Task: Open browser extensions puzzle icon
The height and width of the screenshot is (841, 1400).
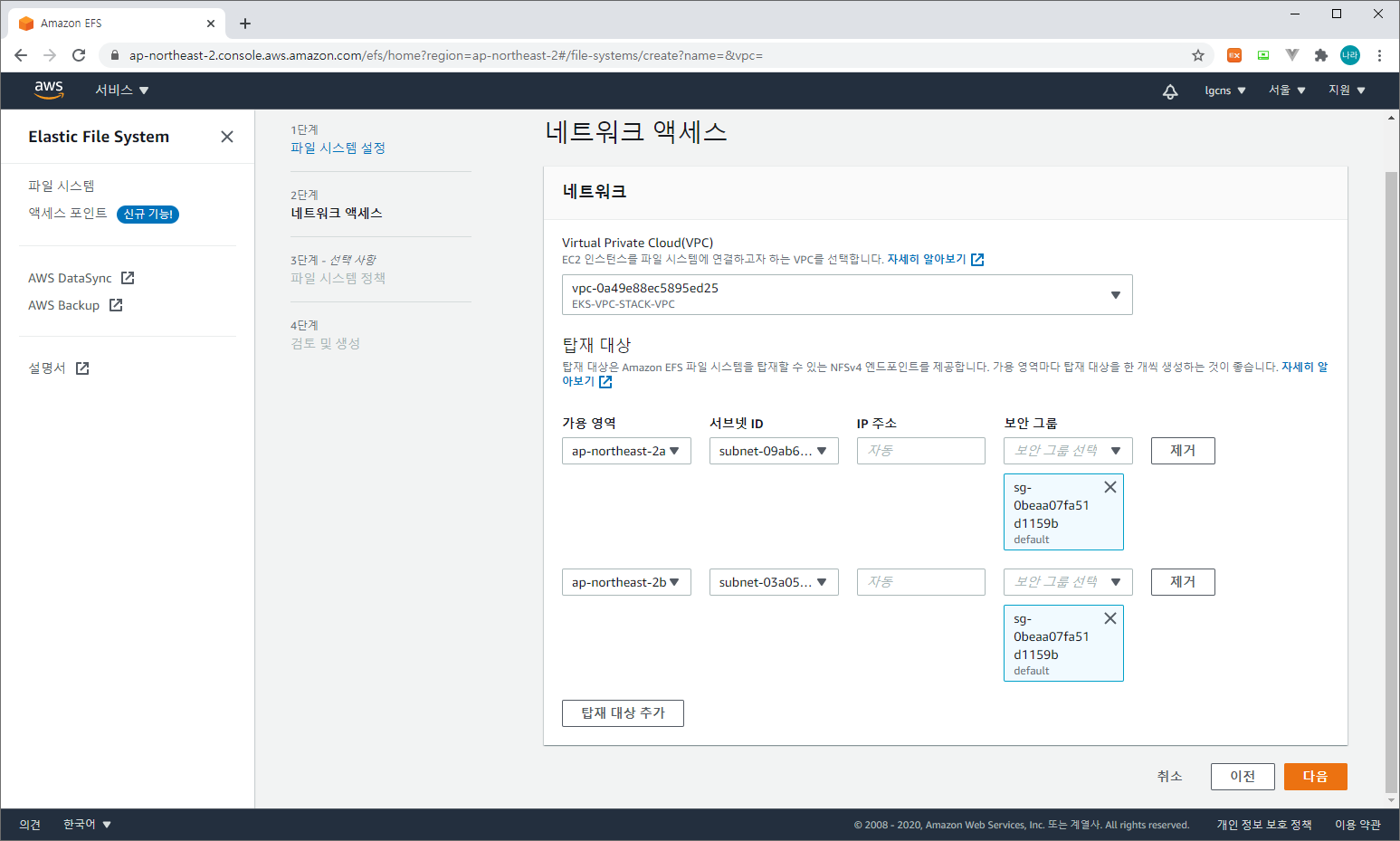Action: [1321, 55]
